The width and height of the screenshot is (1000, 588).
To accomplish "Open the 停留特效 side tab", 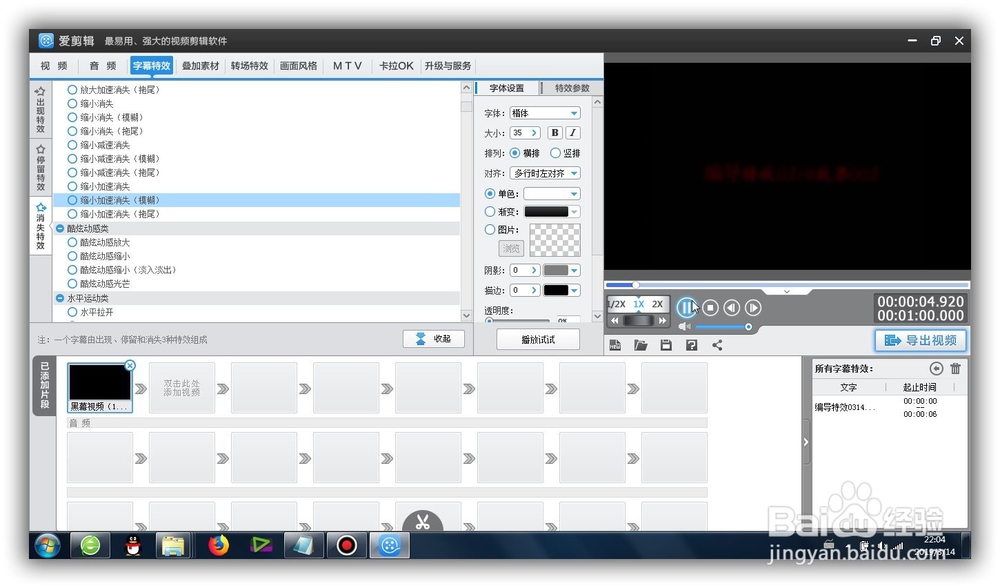I will pos(41,168).
